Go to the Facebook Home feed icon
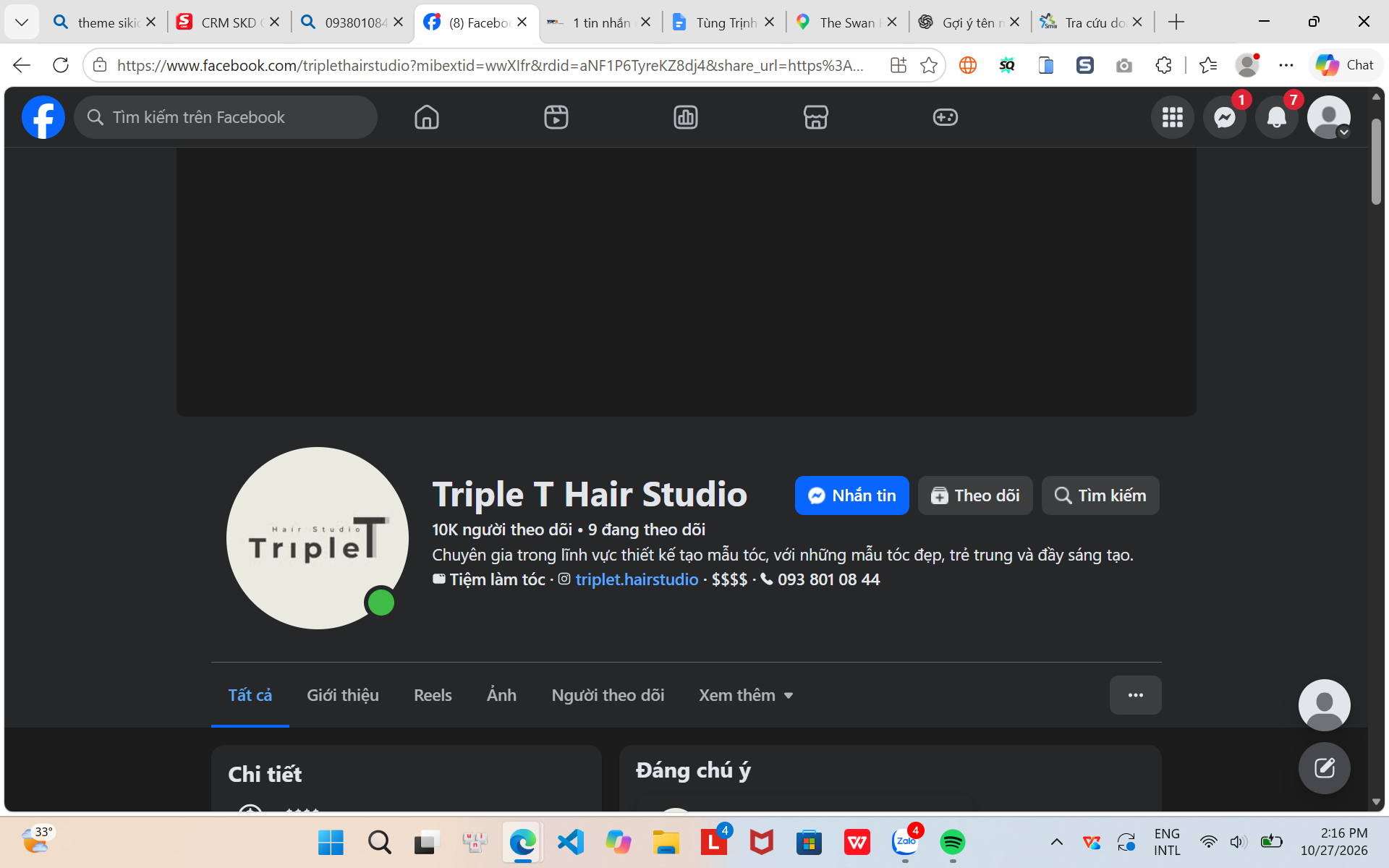Viewport: 1389px width, 868px height. (427, 117)
